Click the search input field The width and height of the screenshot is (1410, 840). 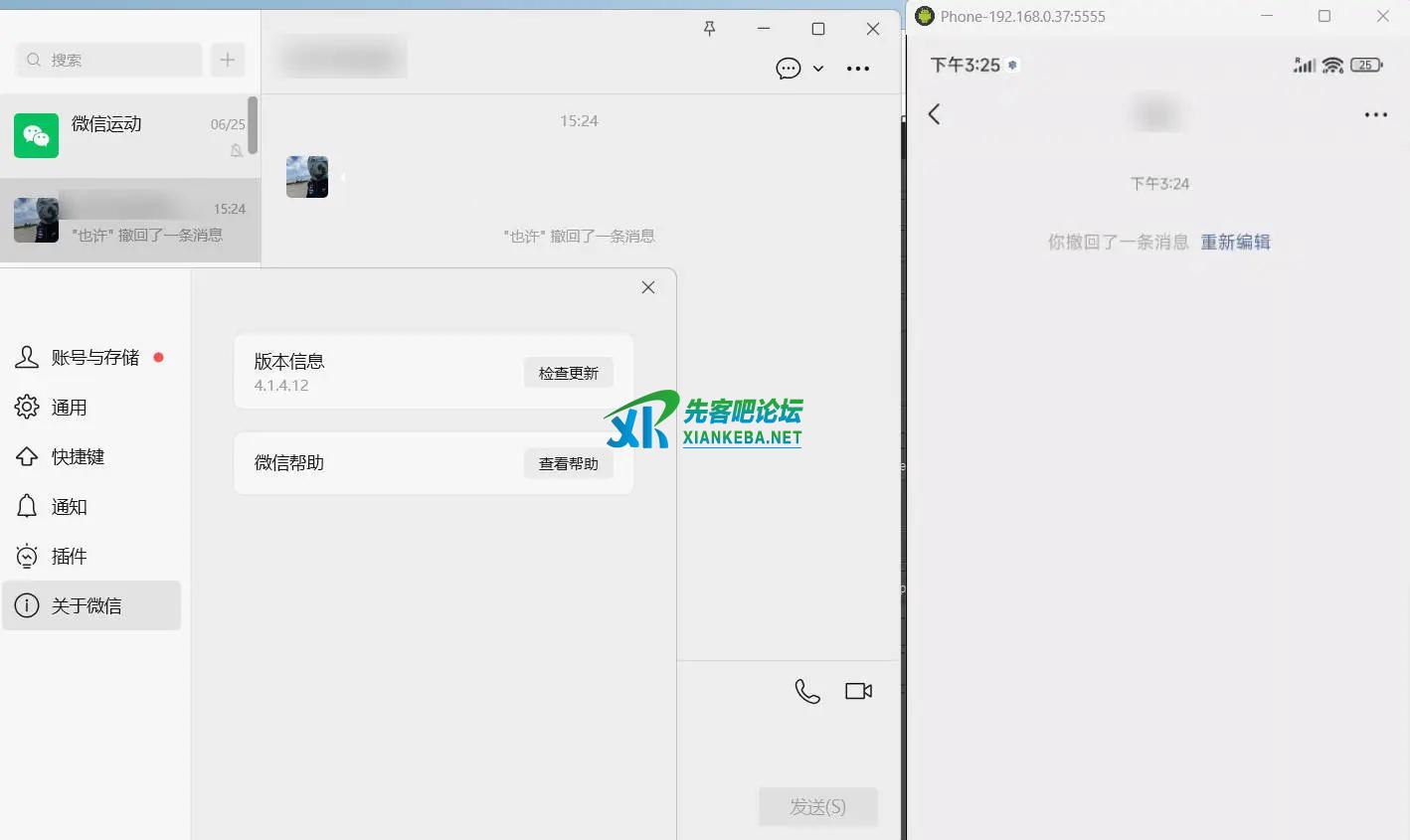point(109,60)
